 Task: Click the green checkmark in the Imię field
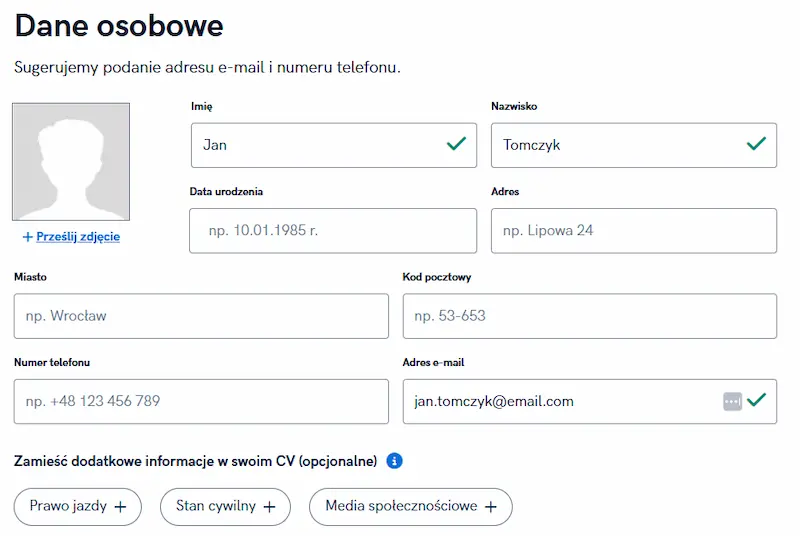point(456,144)
